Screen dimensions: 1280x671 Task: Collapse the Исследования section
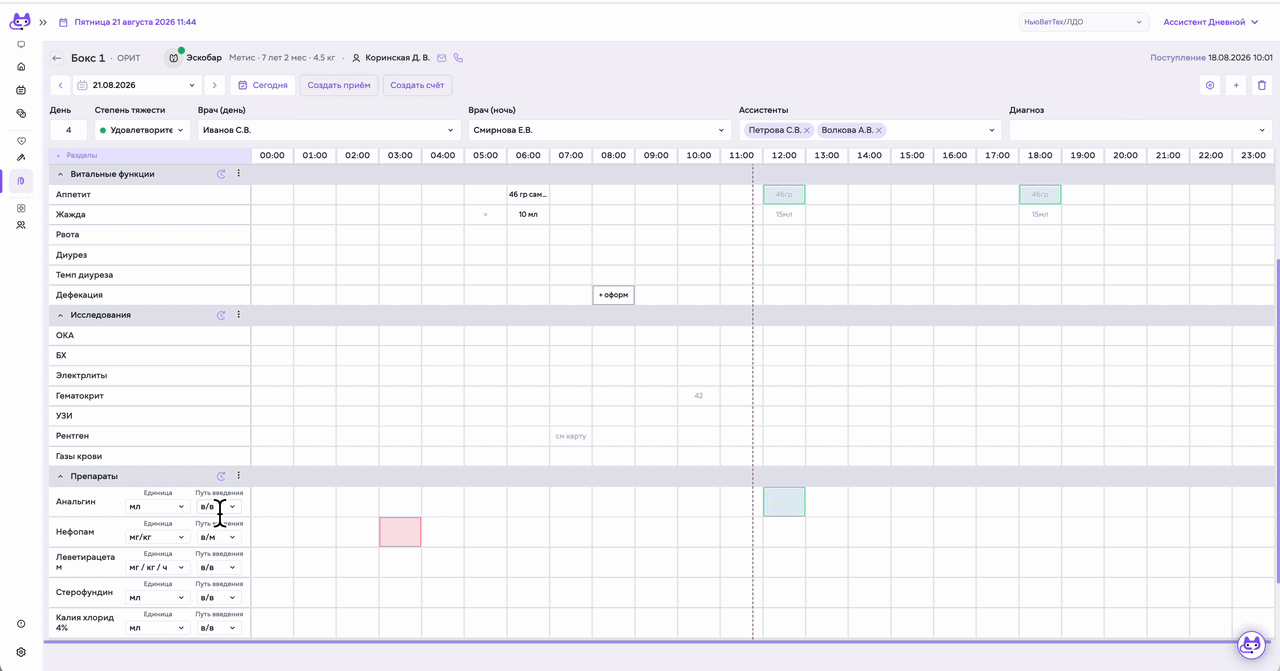(x=60, y=315)
